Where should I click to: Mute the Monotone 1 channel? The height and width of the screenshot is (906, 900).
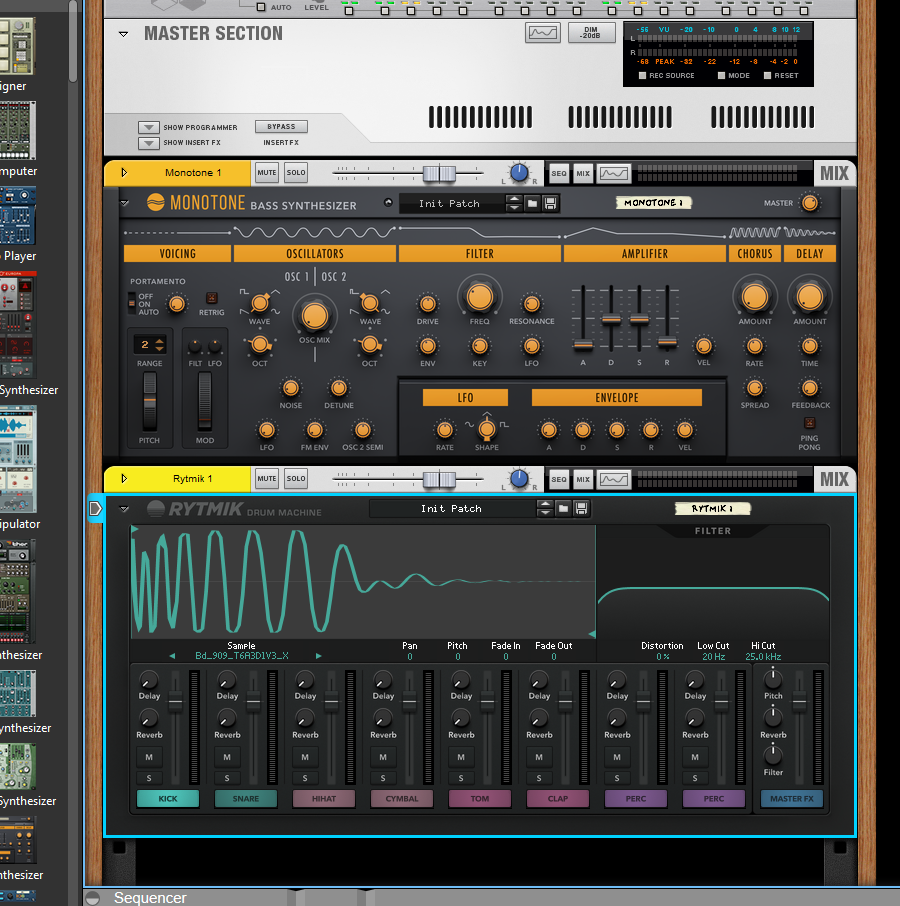(266, 173)
